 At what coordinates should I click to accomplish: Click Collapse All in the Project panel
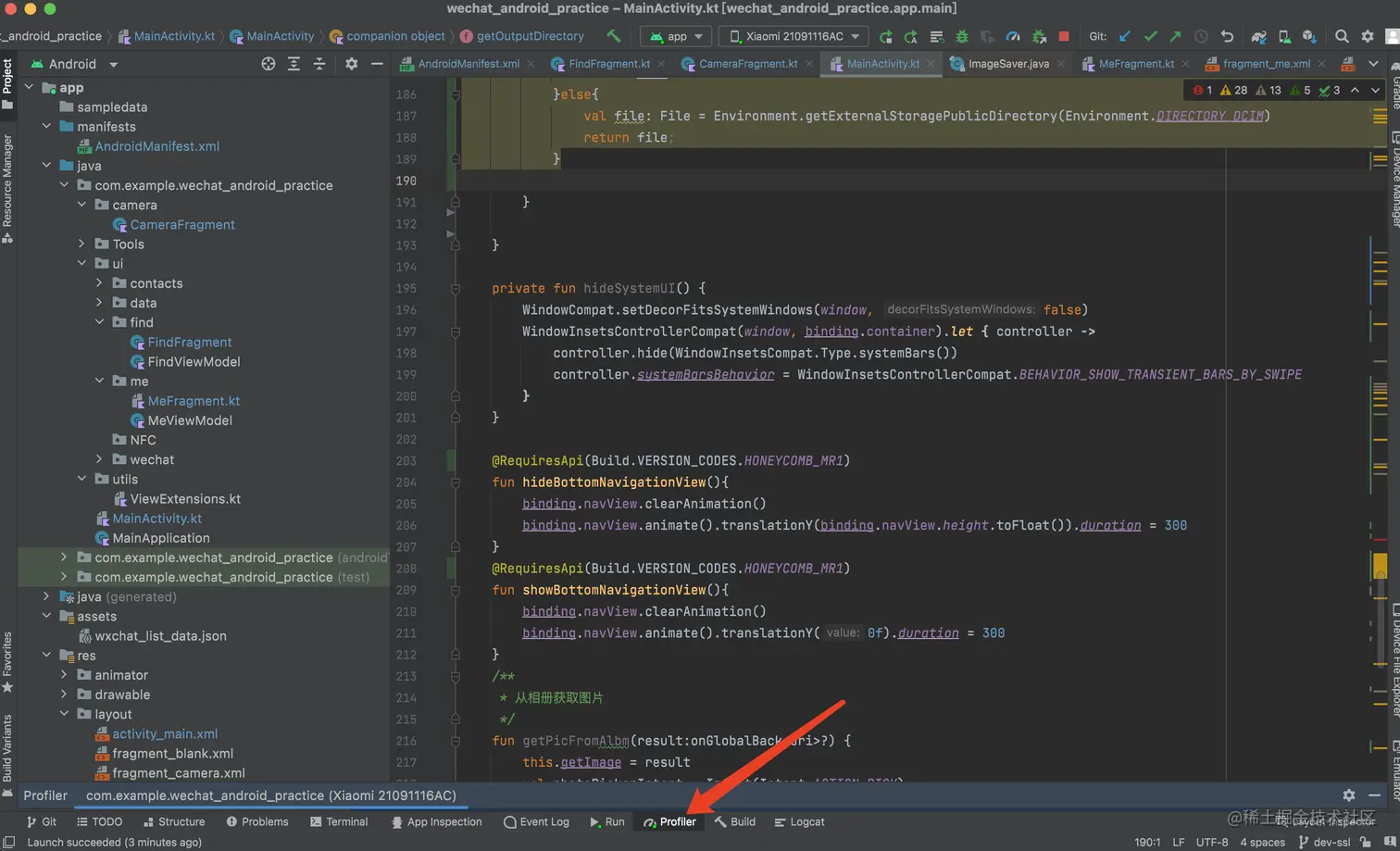(319, 64)
